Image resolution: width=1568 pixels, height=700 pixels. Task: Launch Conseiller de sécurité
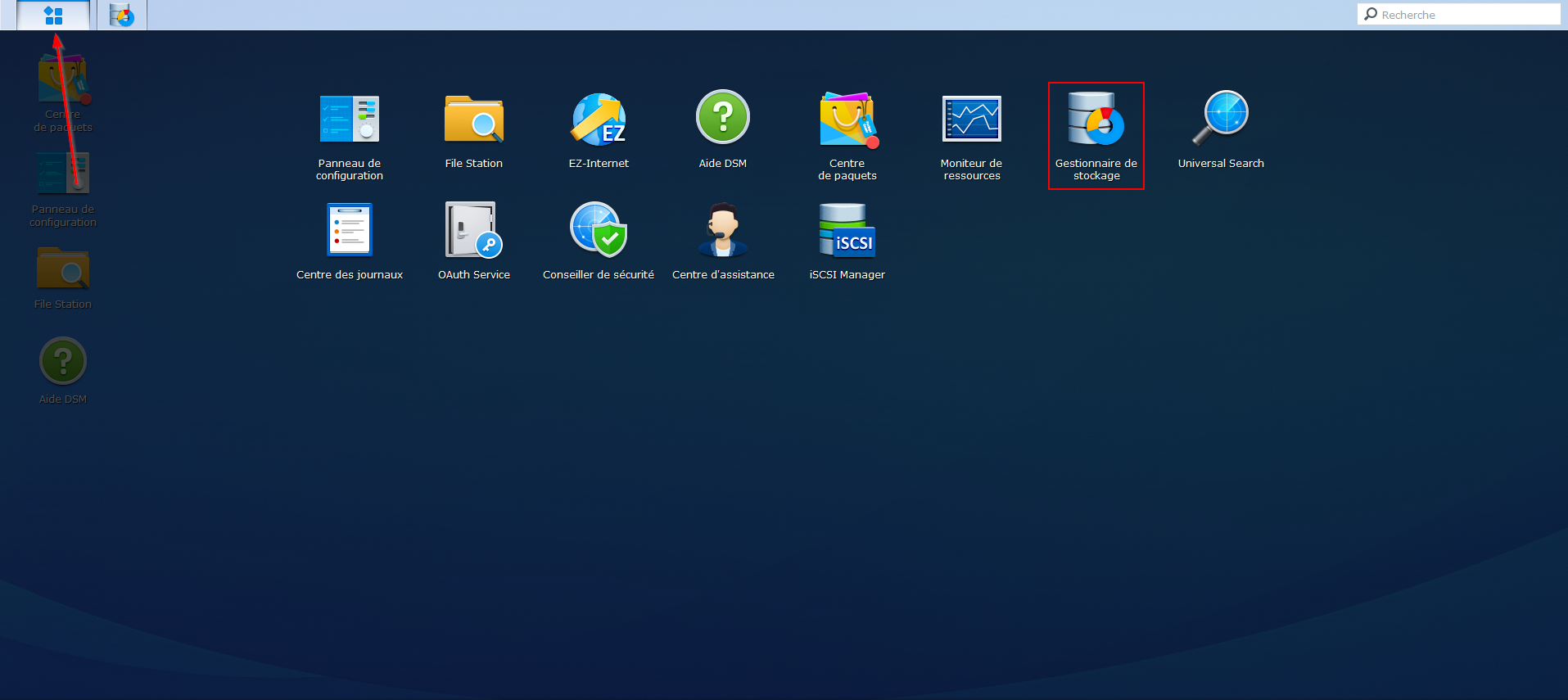(x=599, y=242)
